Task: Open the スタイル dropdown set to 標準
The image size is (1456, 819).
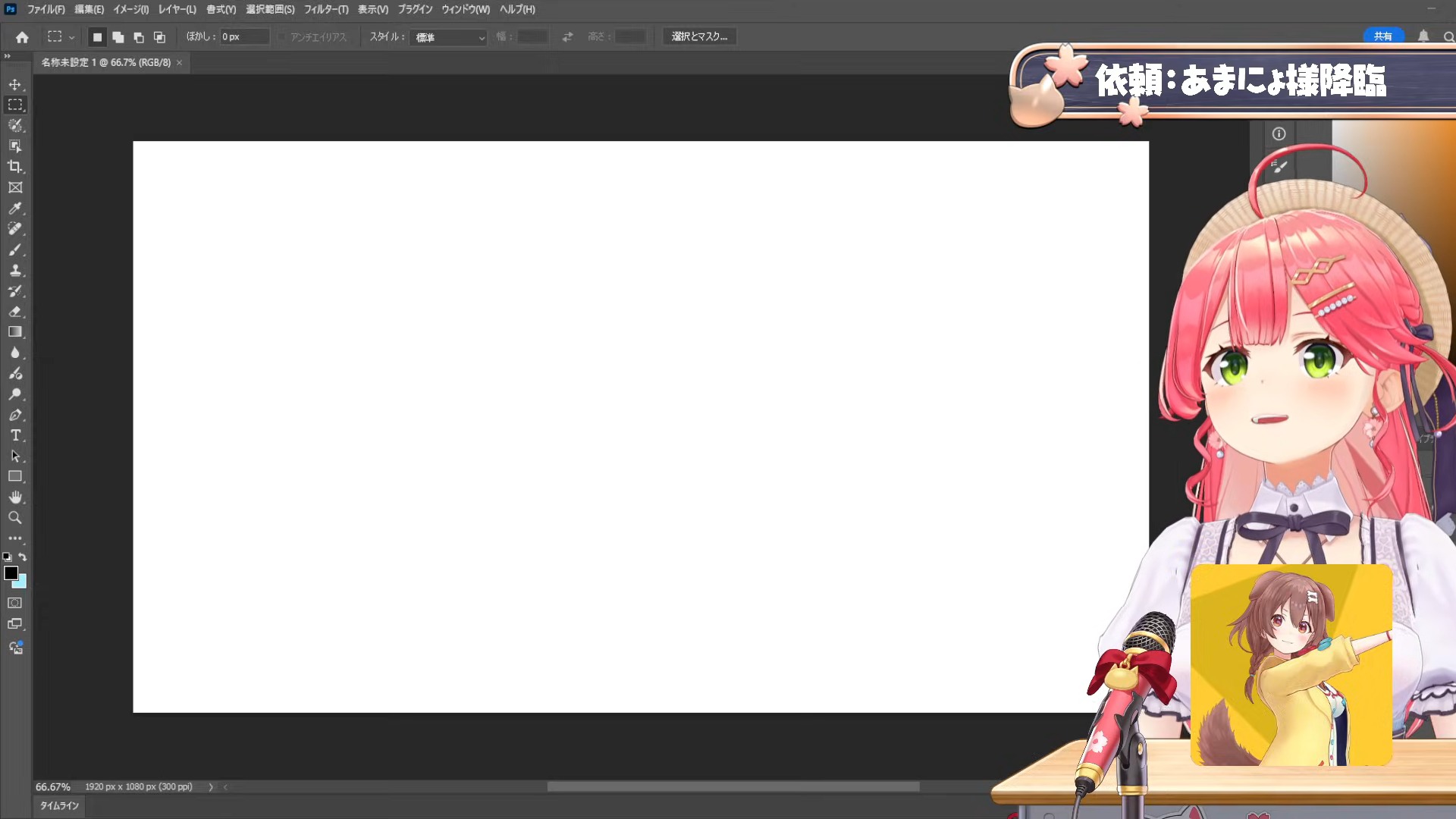Action: tap(448, 37)
